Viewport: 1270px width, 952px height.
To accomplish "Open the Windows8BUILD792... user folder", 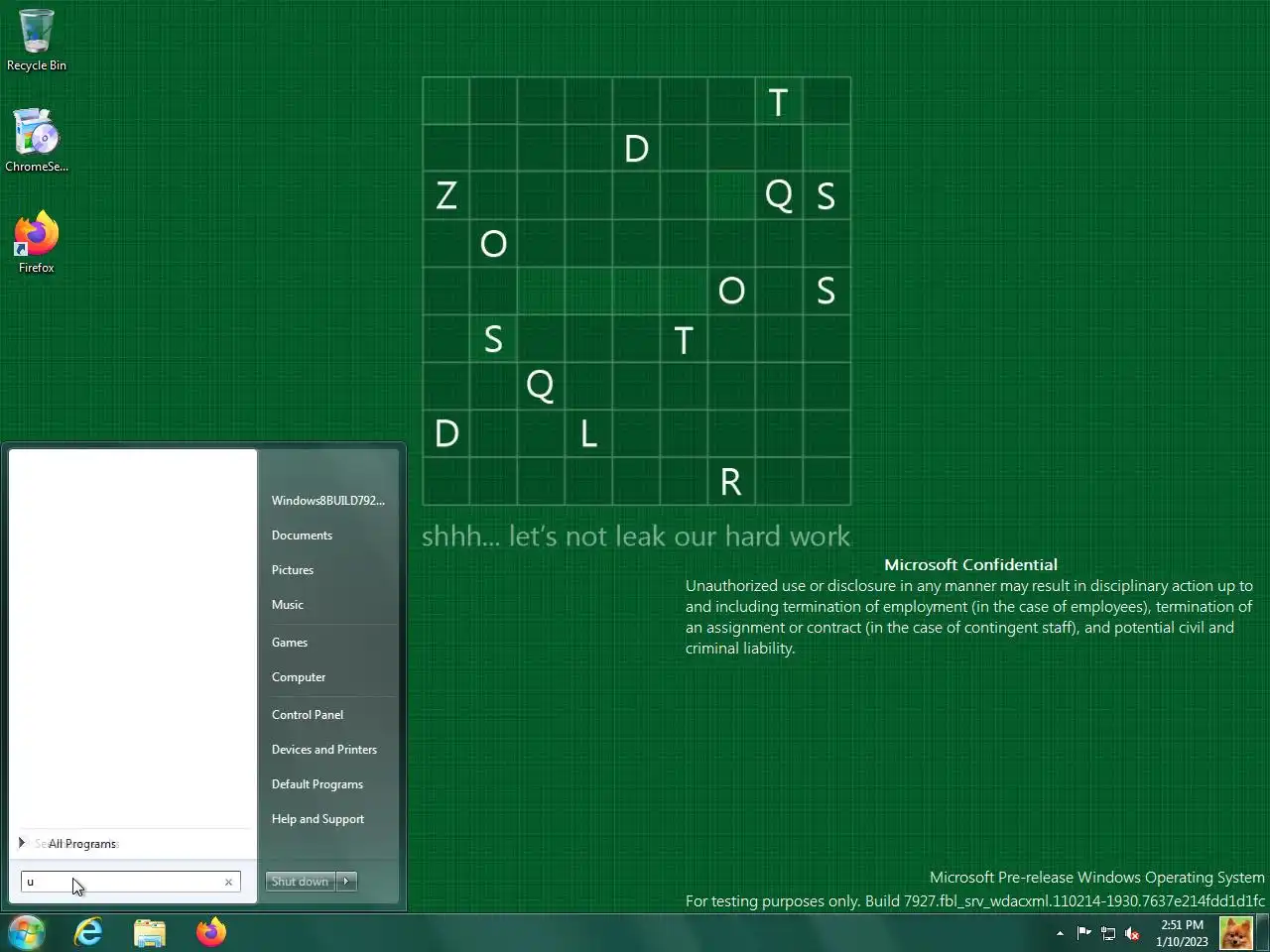I will [x=328, y=501].
